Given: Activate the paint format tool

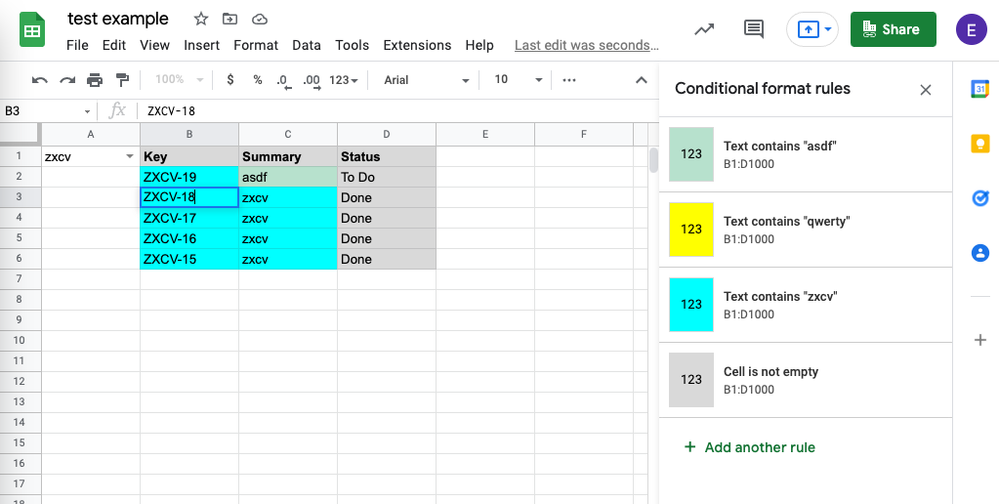Looking at the screenshot, I should 122,80.
